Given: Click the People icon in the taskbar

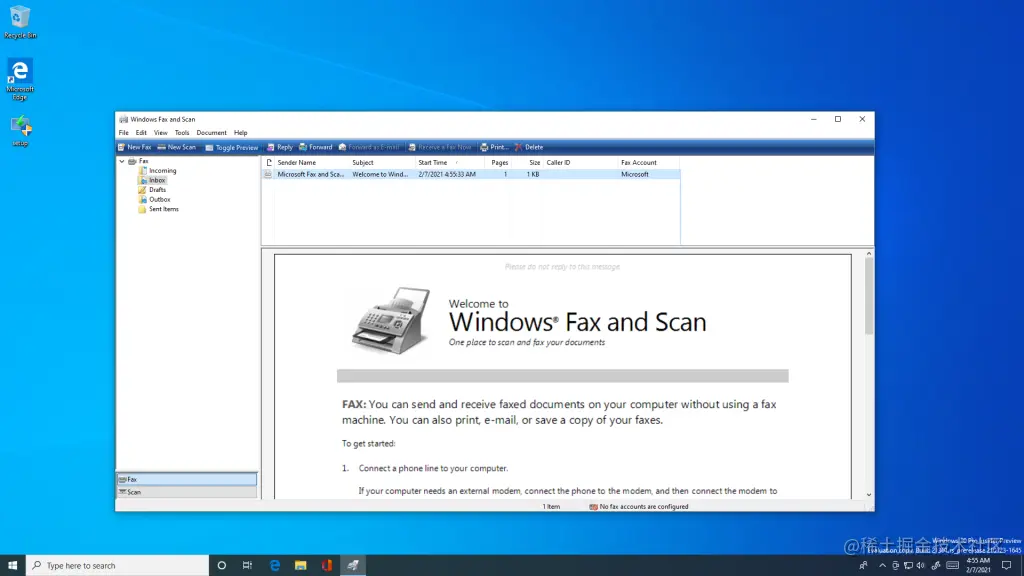Looking at the screenshot, I should [863, 566].
